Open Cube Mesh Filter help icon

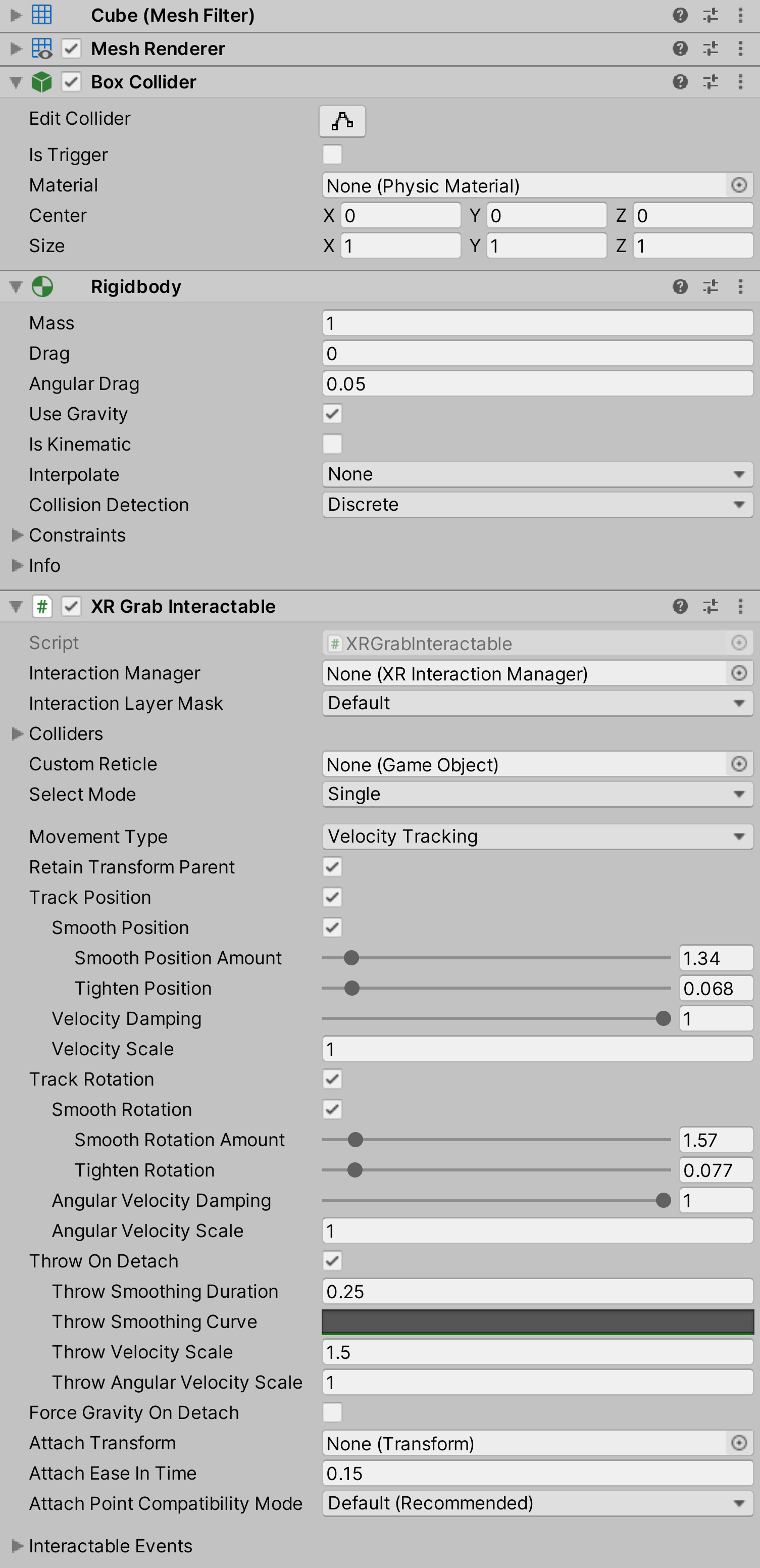tap(680, 15)
